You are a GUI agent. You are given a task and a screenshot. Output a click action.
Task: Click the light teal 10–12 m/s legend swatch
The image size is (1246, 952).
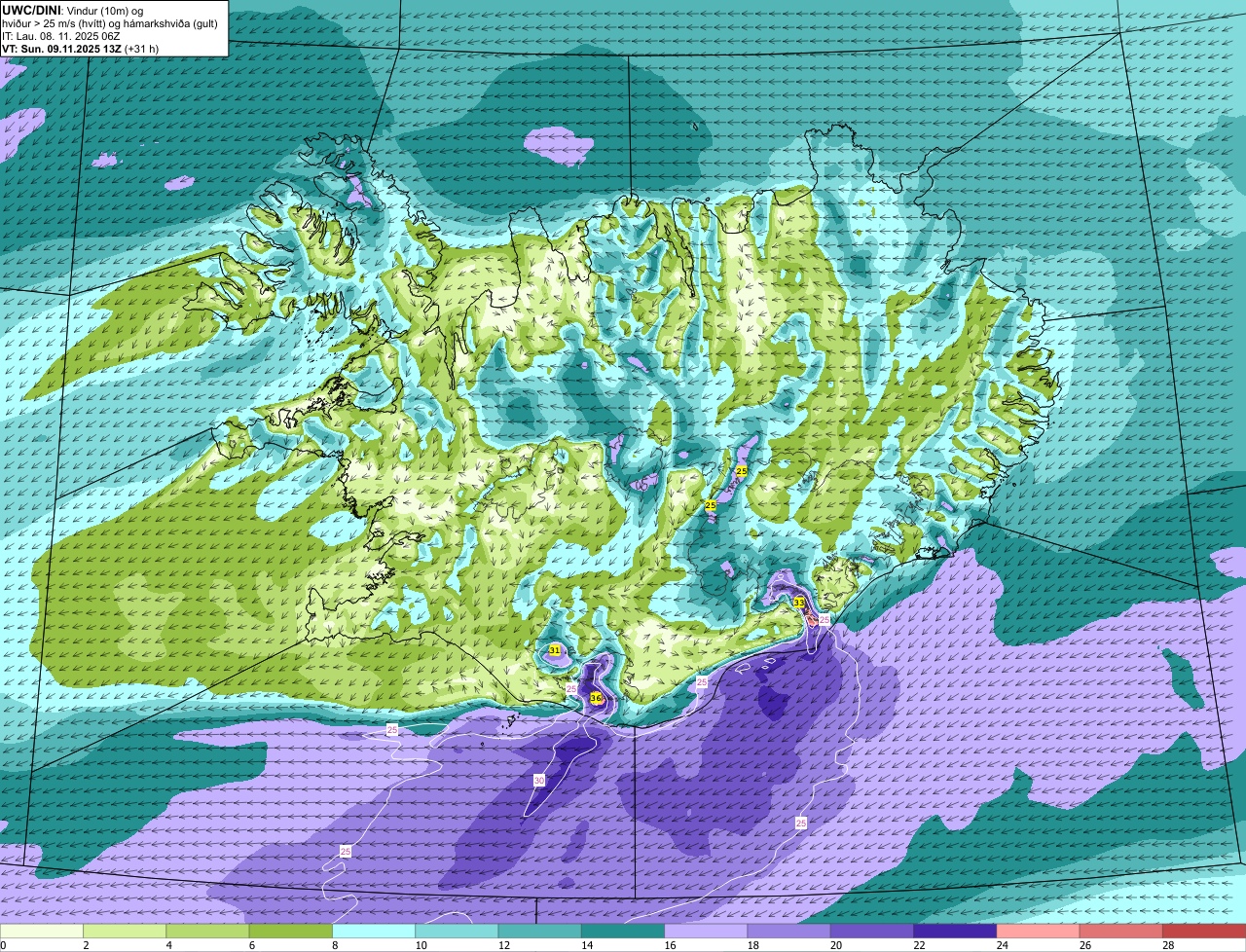(457, 931)
